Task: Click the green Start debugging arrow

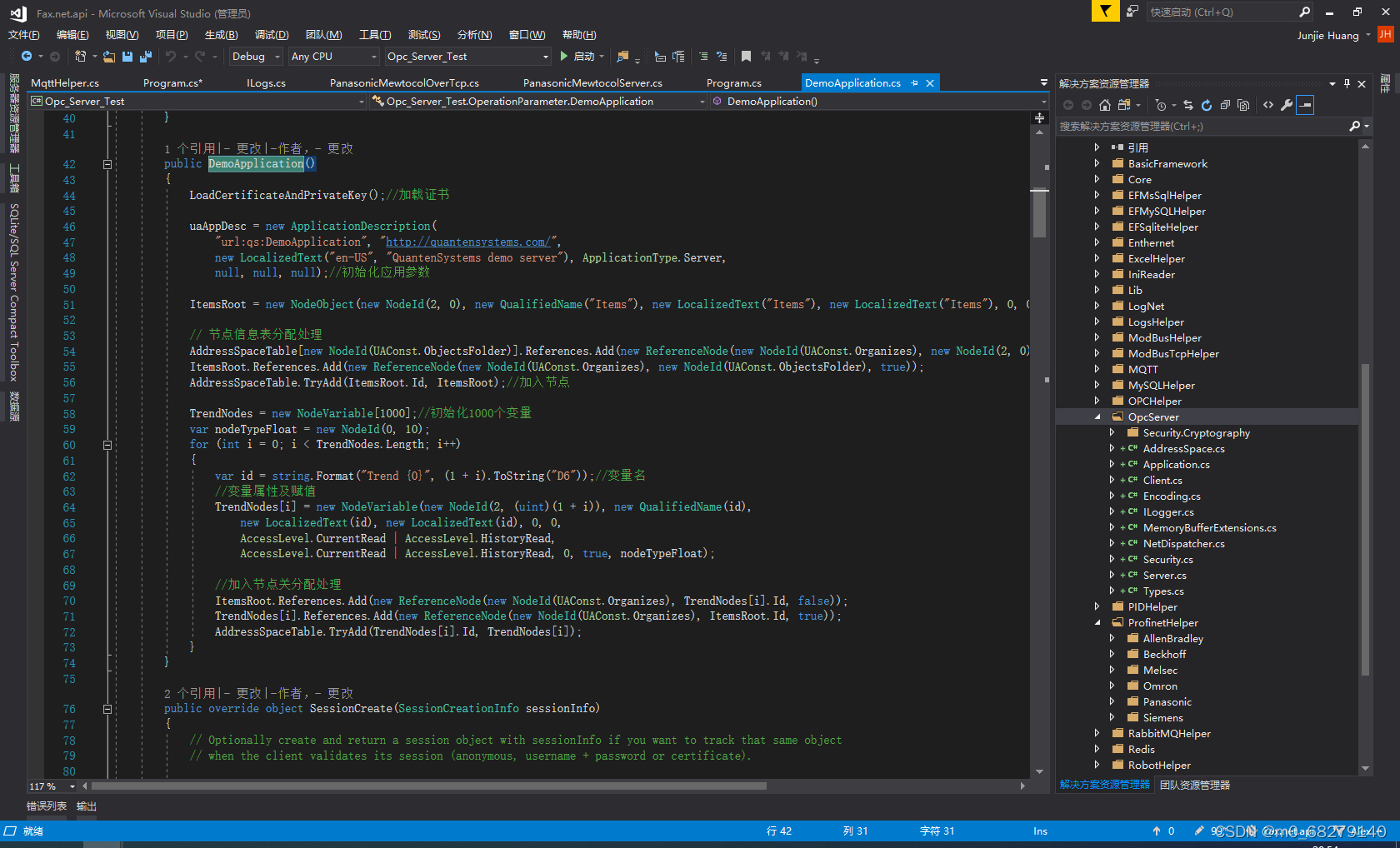Action: coord(564,57)
